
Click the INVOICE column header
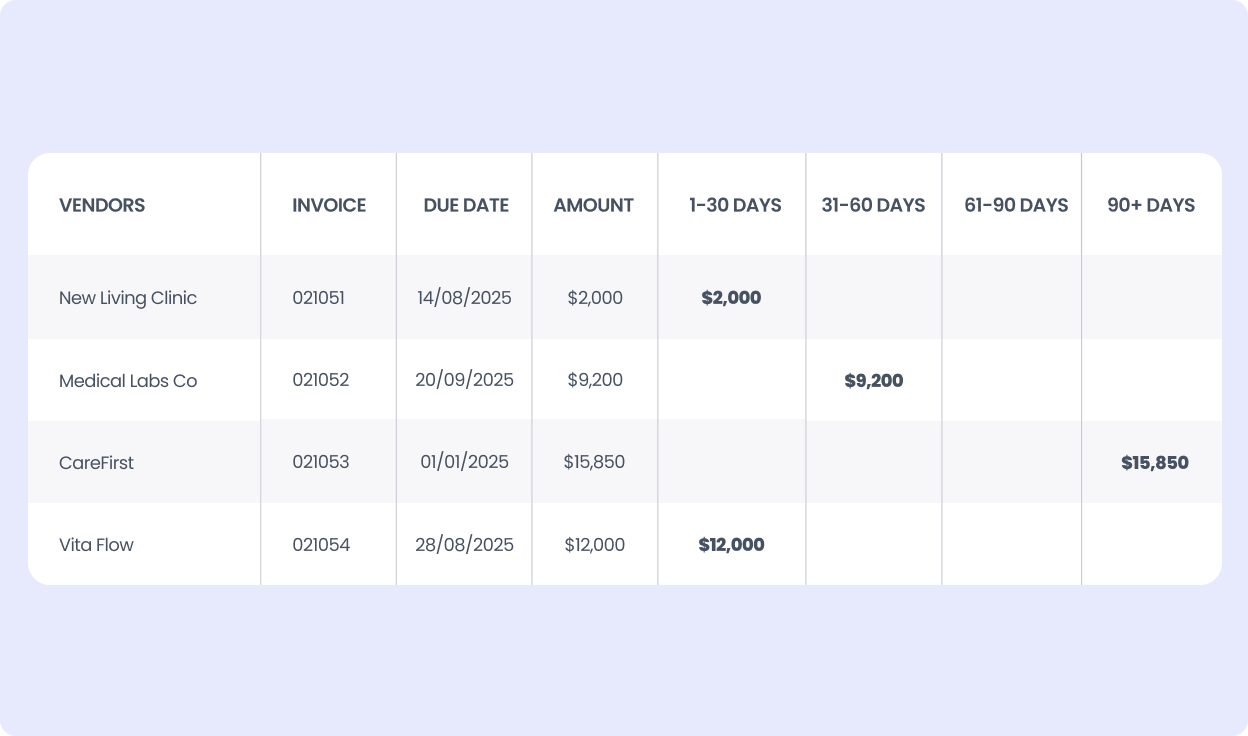point(329,205)
